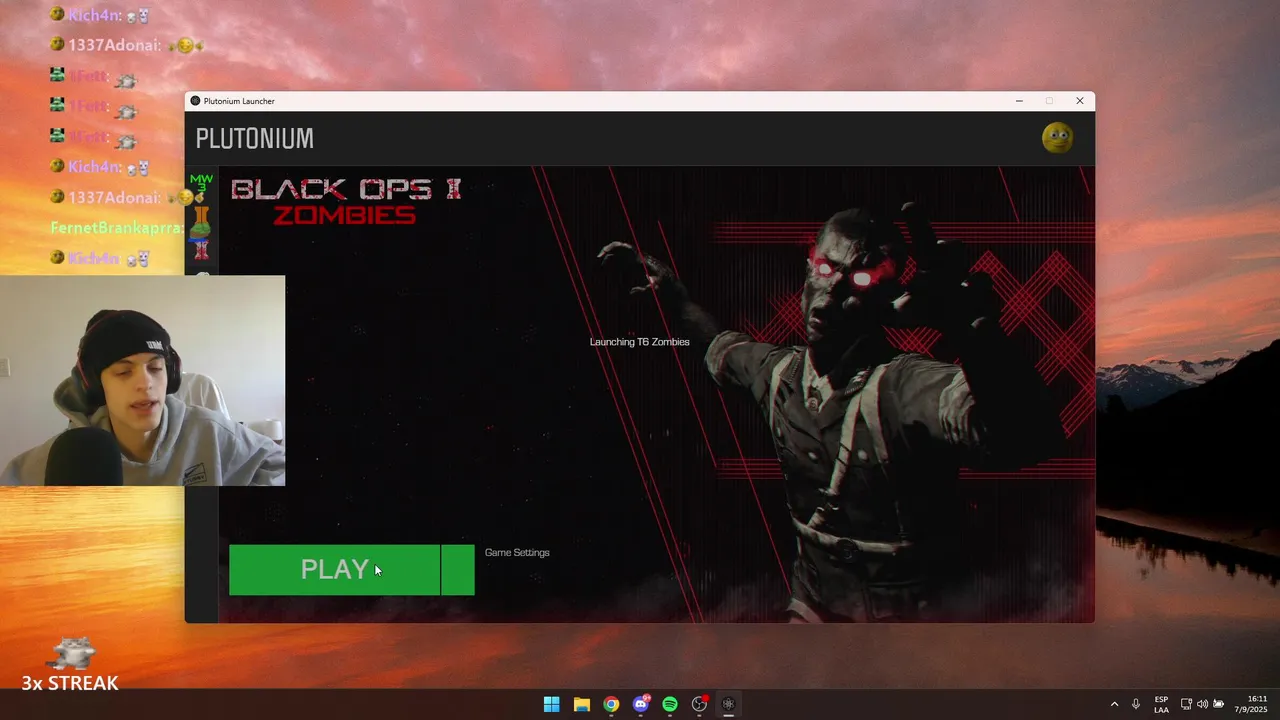
Task: Select the red Black Ops II zombies icon
Action: tap(201, 250)
